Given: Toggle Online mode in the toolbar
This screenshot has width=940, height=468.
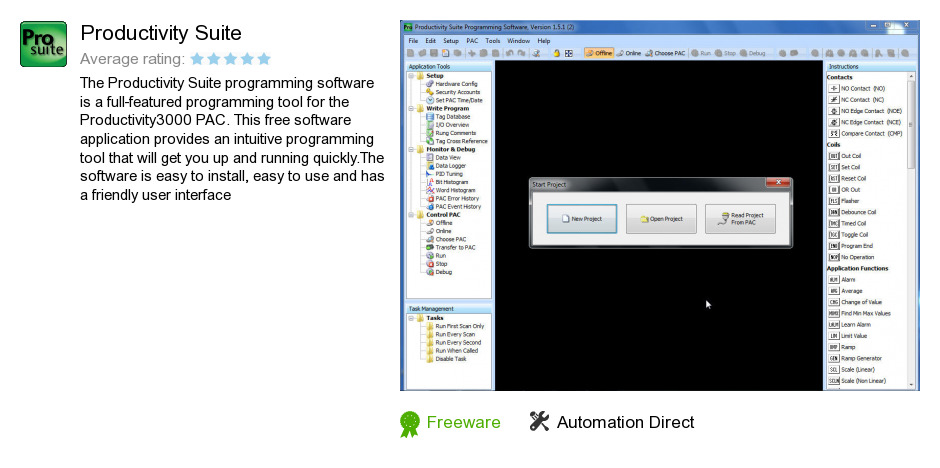Looking at the screenshot, I should pos(629,53).
